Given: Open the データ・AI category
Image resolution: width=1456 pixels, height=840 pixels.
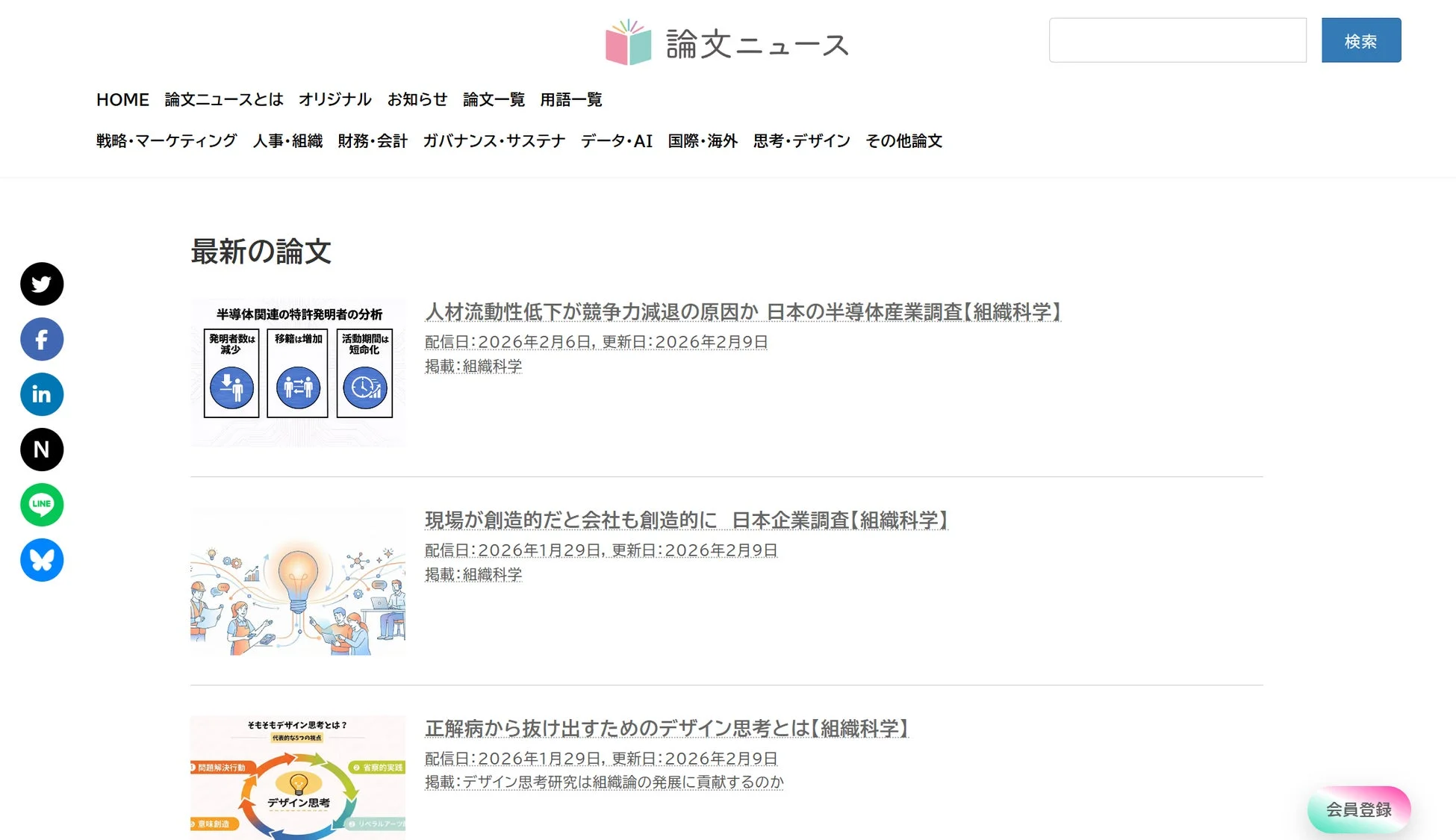Looking at the screenshot, I should click(x=616, y=140).
